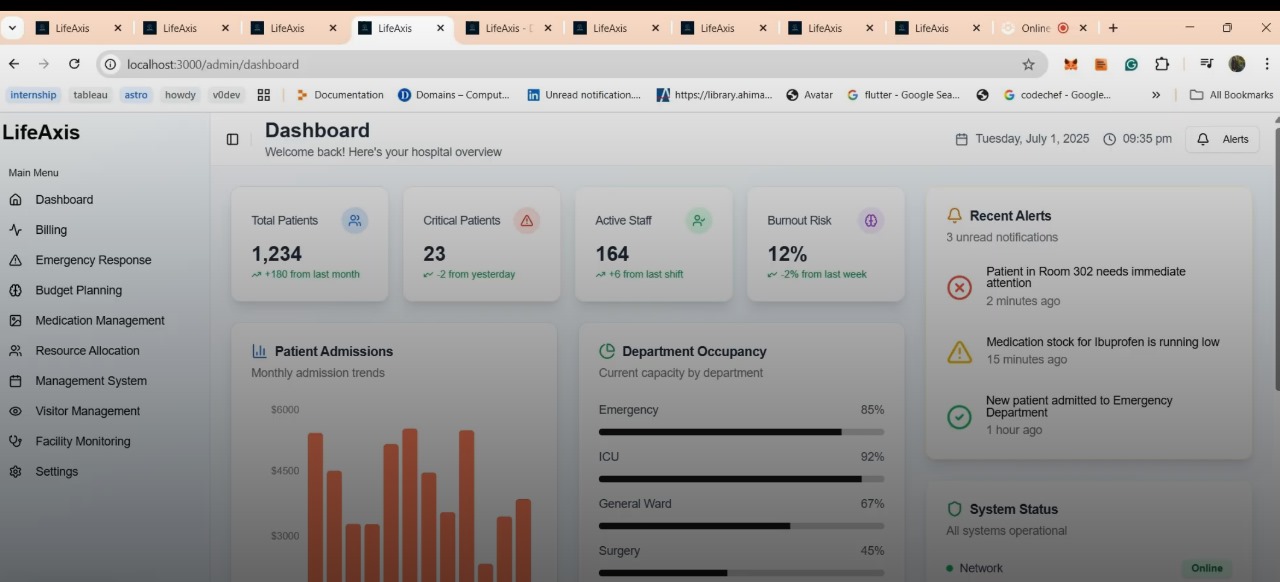The width and height of the screenshot is (1280, 582).
Task: Click the clock icon beside 09:35 pm
Action: tap(1109, 139)
